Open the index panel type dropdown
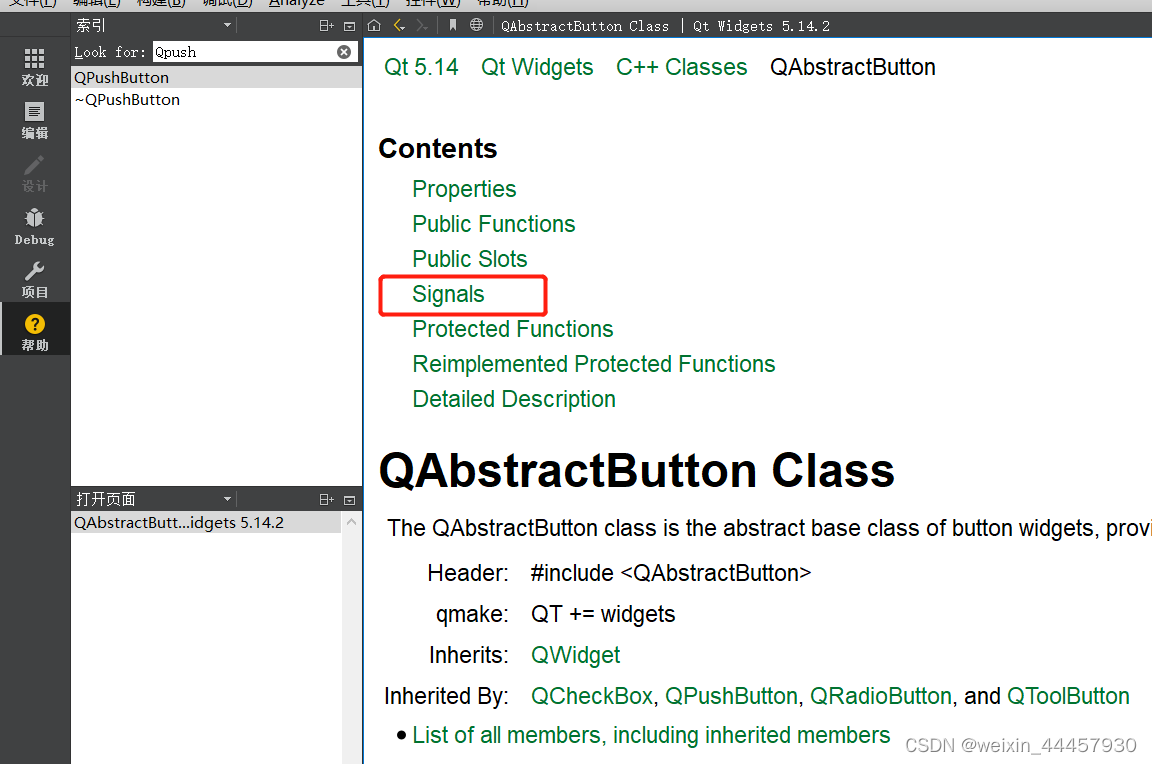 click(227, 25)
